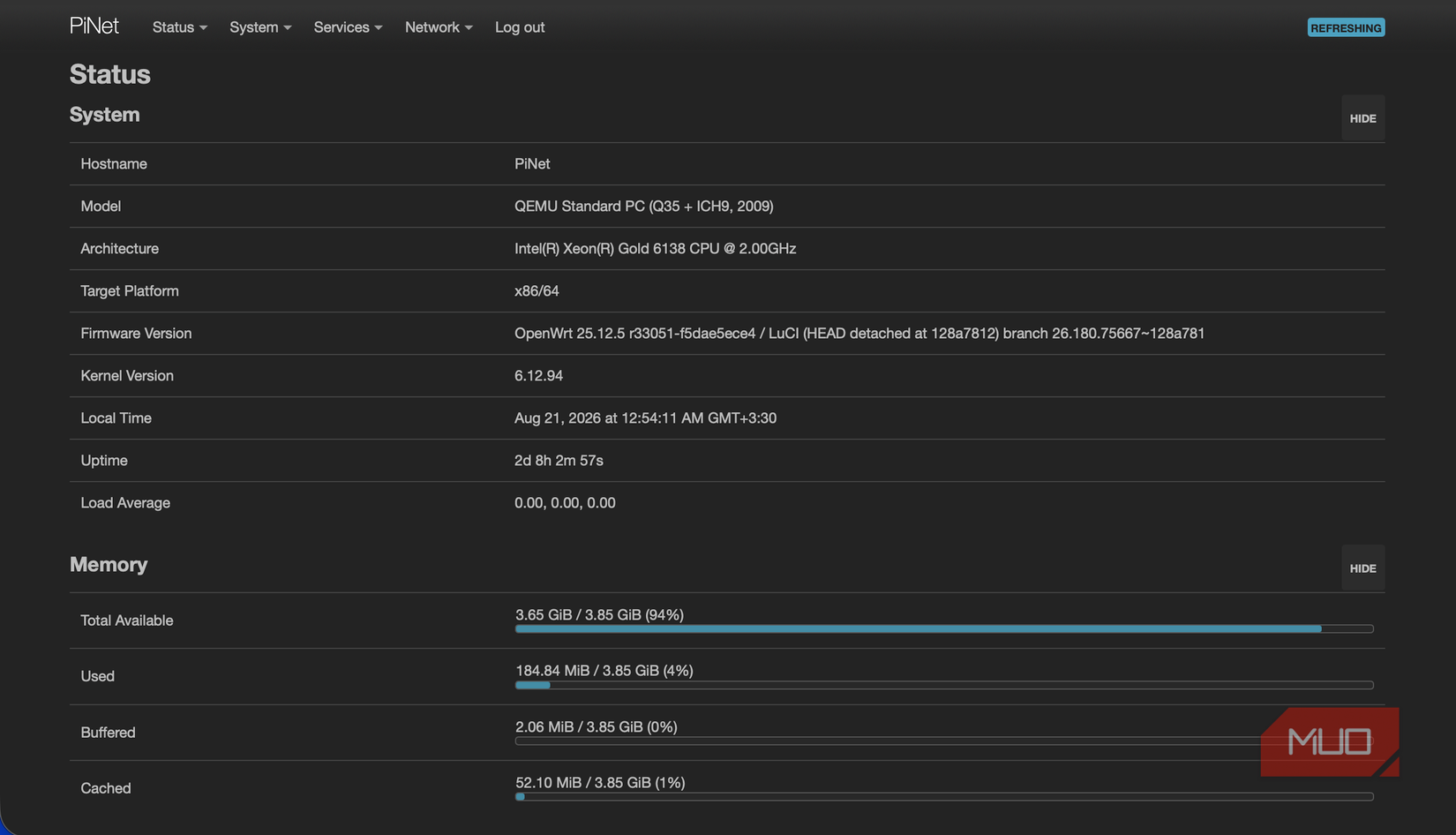Click the Buffered row label
Image resolution: width=1456 pixels, height=835 pixels.
108,733
